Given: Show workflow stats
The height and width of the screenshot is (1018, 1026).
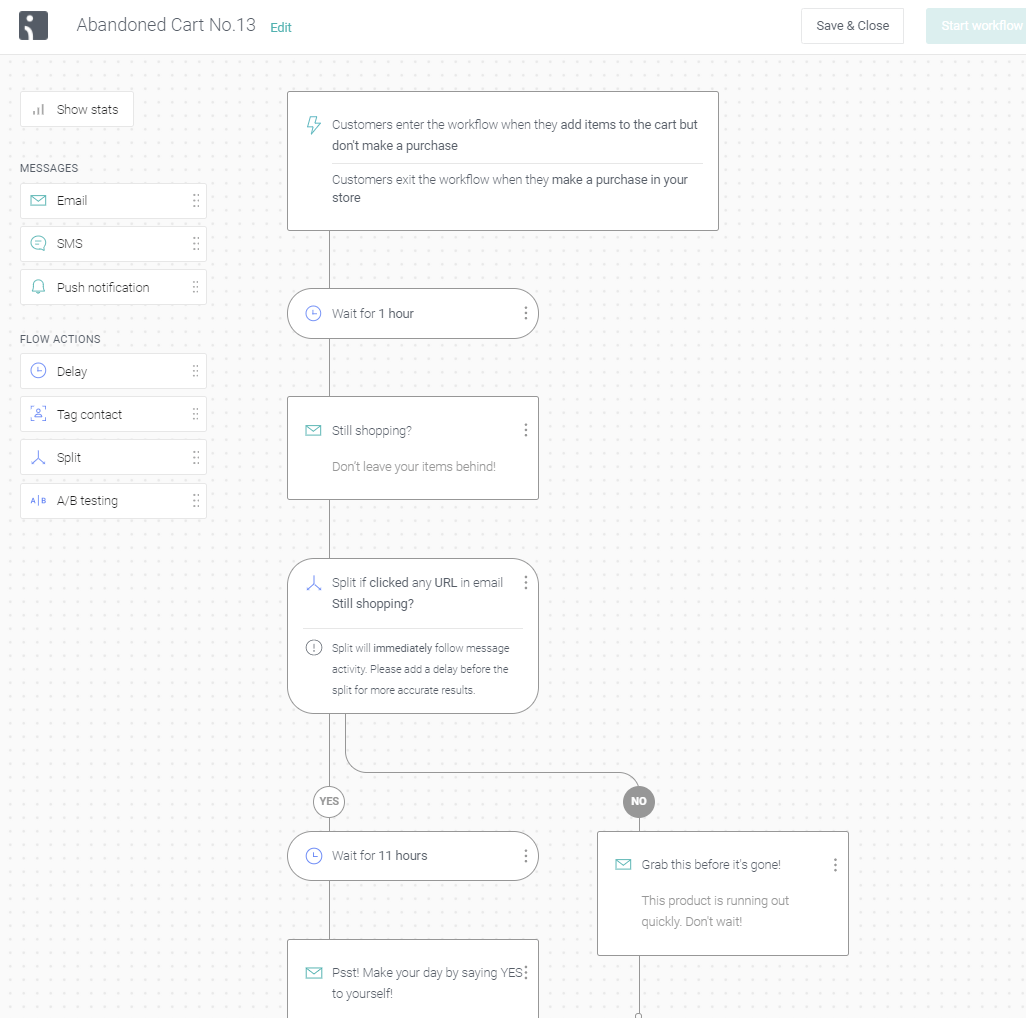Looking at the screenshot, I should pyautogui.click(x=77, y=109).
